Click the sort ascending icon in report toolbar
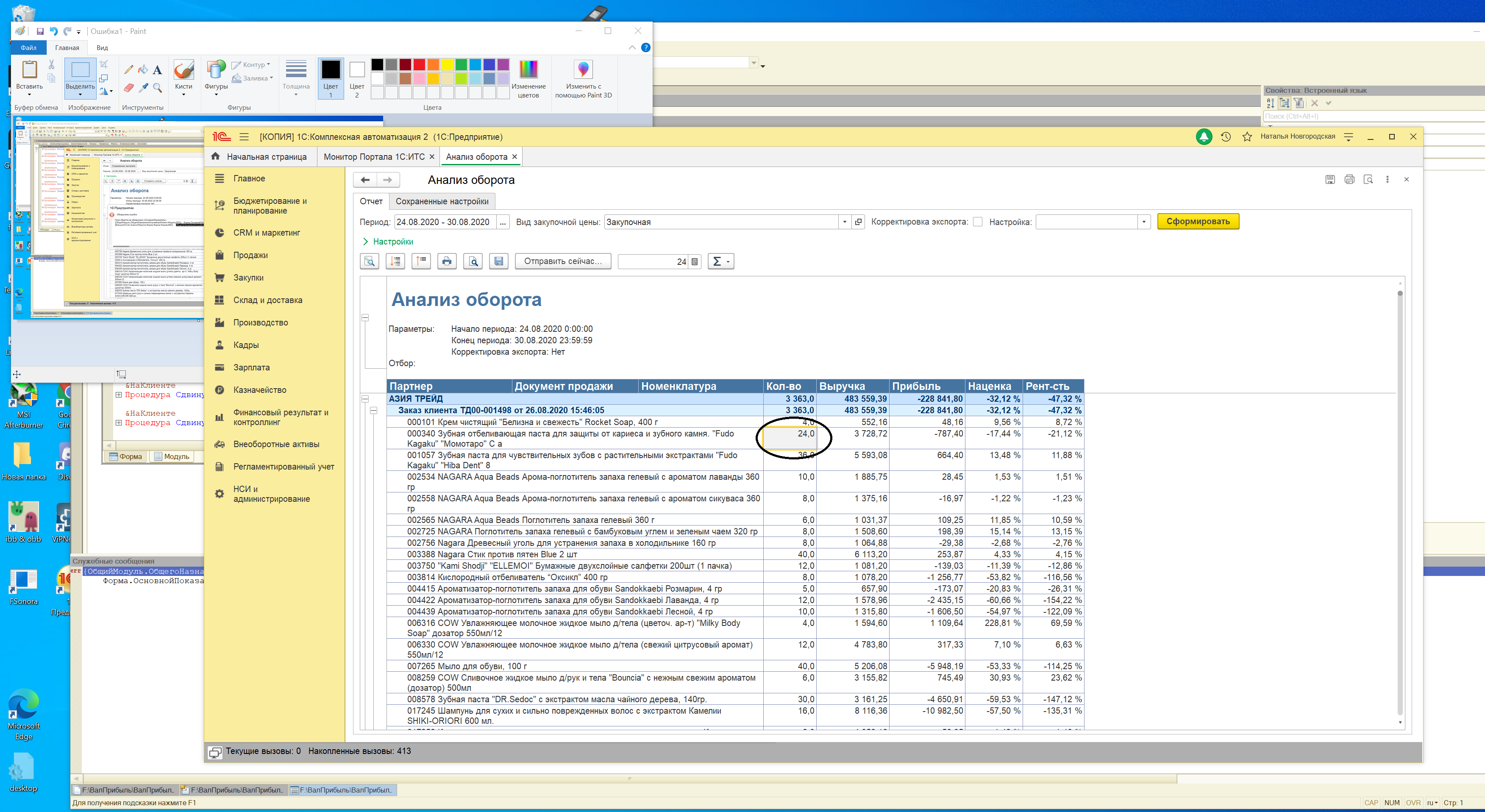Image resolution: width=1485 pixels, height=812 pixels. 421,261
